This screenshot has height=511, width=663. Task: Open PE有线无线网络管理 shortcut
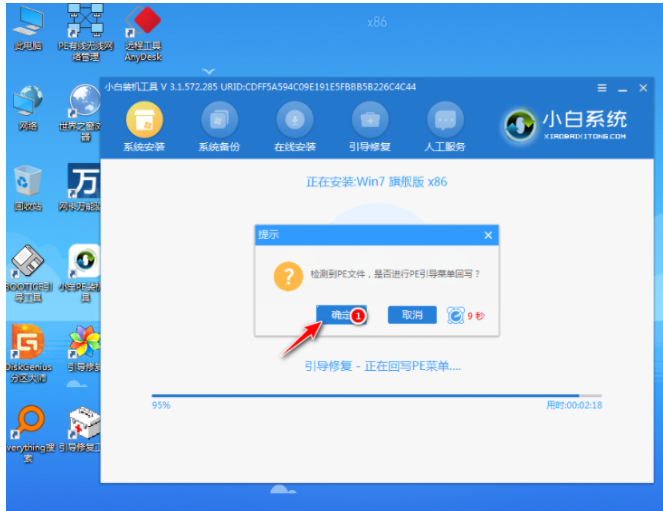click(x=86, y=33)
